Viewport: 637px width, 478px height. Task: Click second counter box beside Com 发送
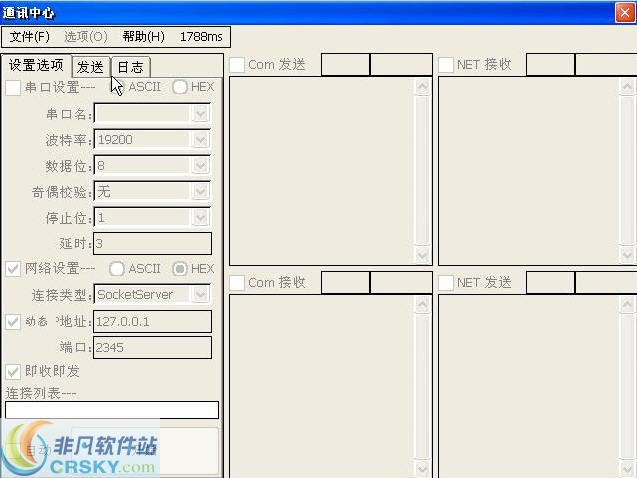coord(401,65)
